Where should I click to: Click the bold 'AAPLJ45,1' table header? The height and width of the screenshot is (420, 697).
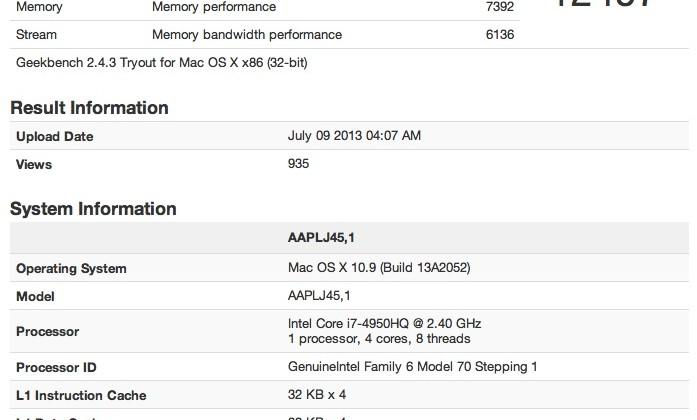click(x=321, y=238)
